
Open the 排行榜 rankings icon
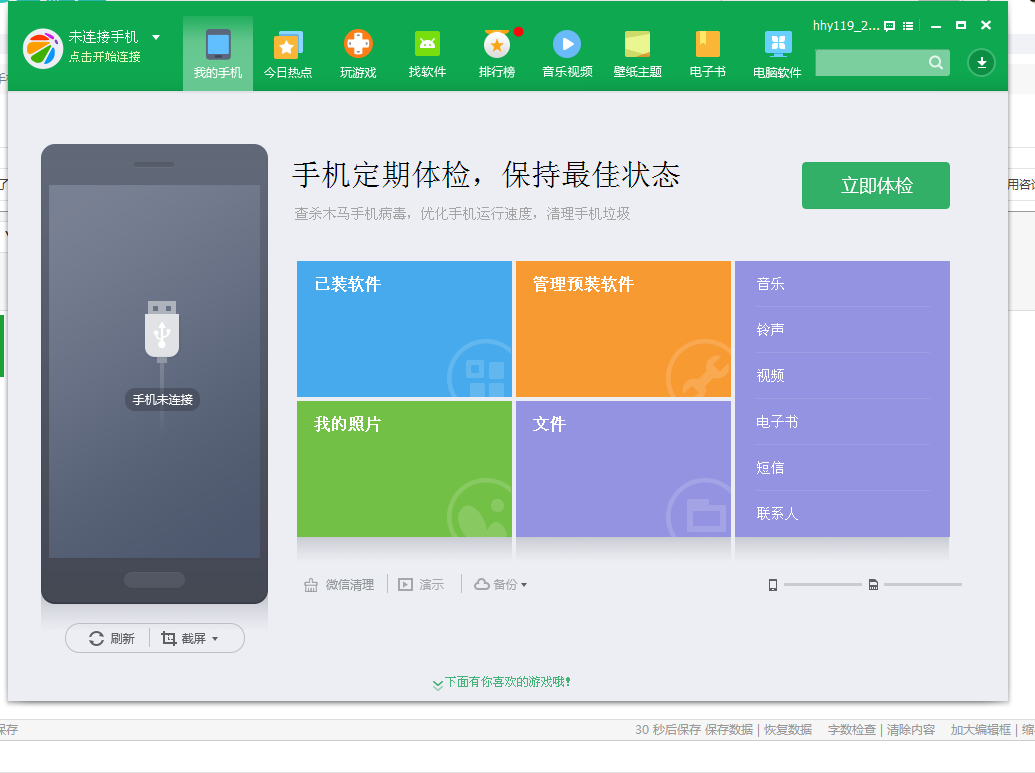tap(497, 44)
